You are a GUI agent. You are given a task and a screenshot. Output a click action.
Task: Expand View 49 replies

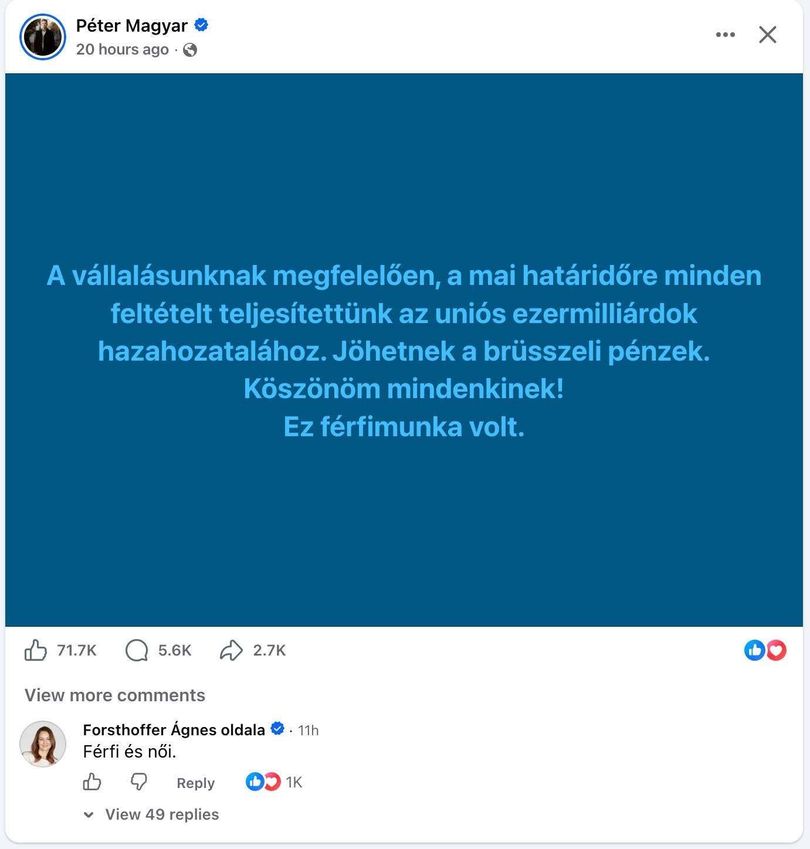162,814
